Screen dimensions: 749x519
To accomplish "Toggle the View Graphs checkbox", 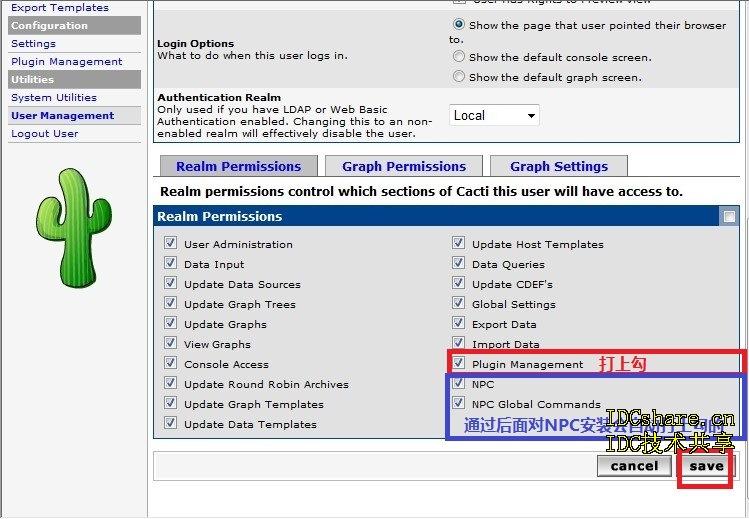I will click(x=171, y=343).
